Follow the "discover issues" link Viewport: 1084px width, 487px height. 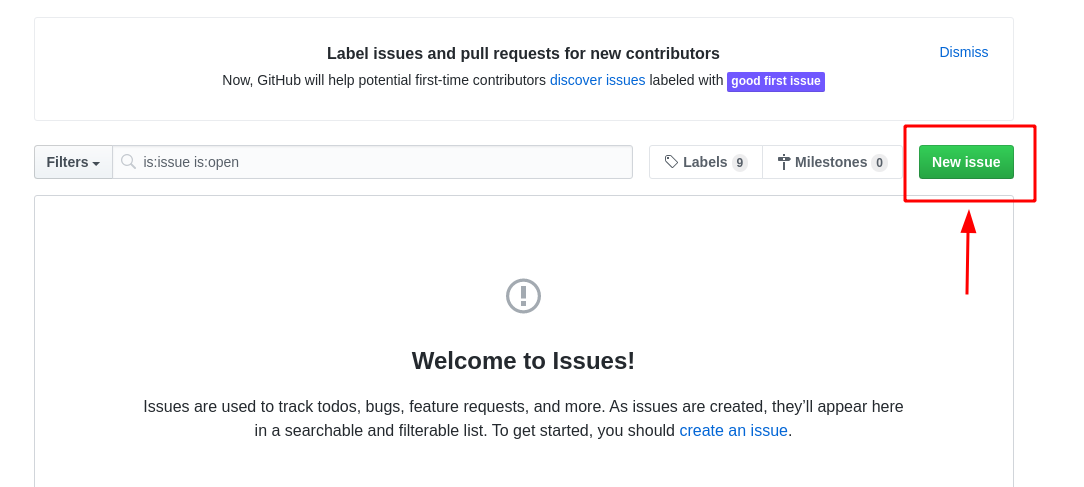(x=597, y=80)
